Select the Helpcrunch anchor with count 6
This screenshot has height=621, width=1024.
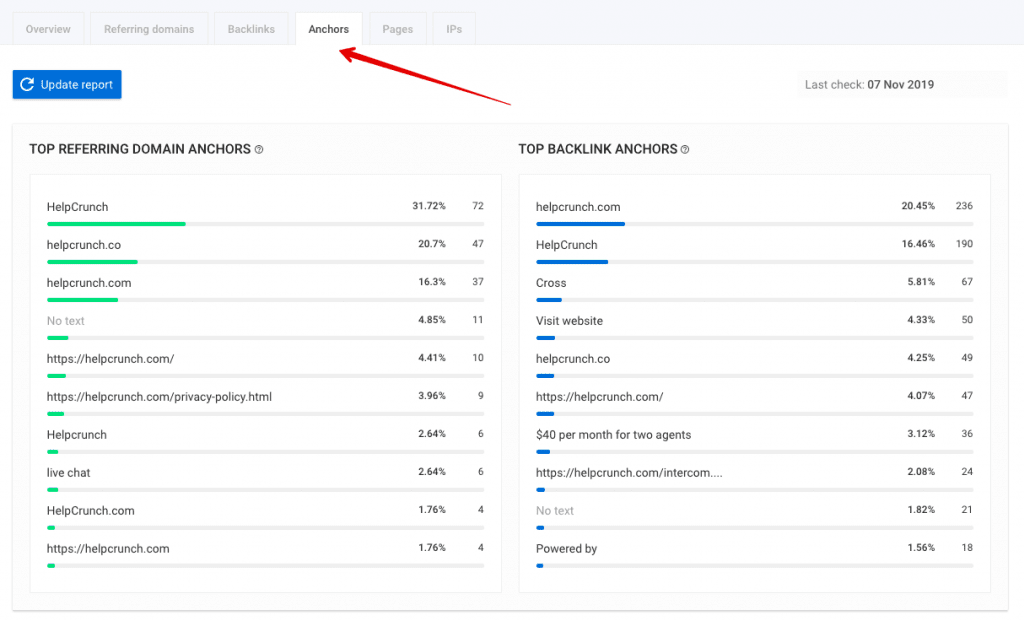[x=76, y=434]
